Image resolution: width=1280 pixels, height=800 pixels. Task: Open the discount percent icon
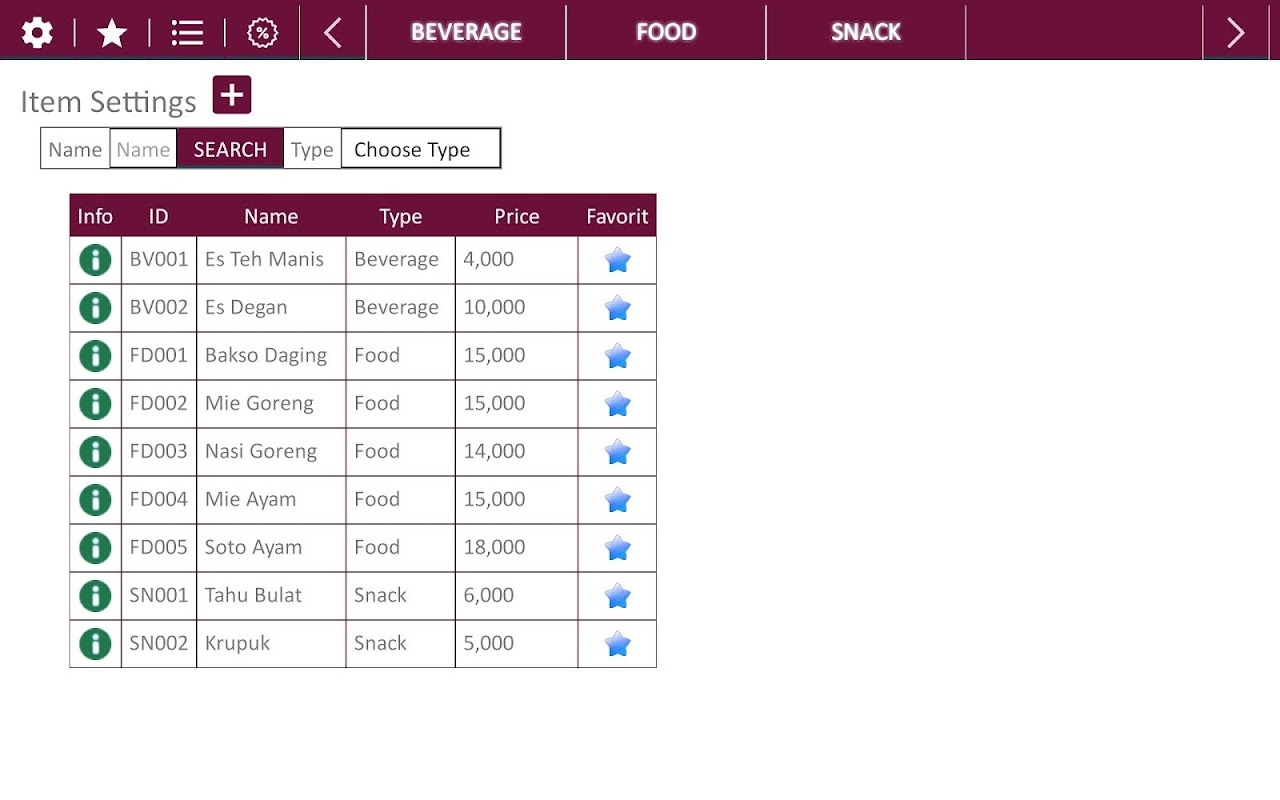(x=262, y=33)
